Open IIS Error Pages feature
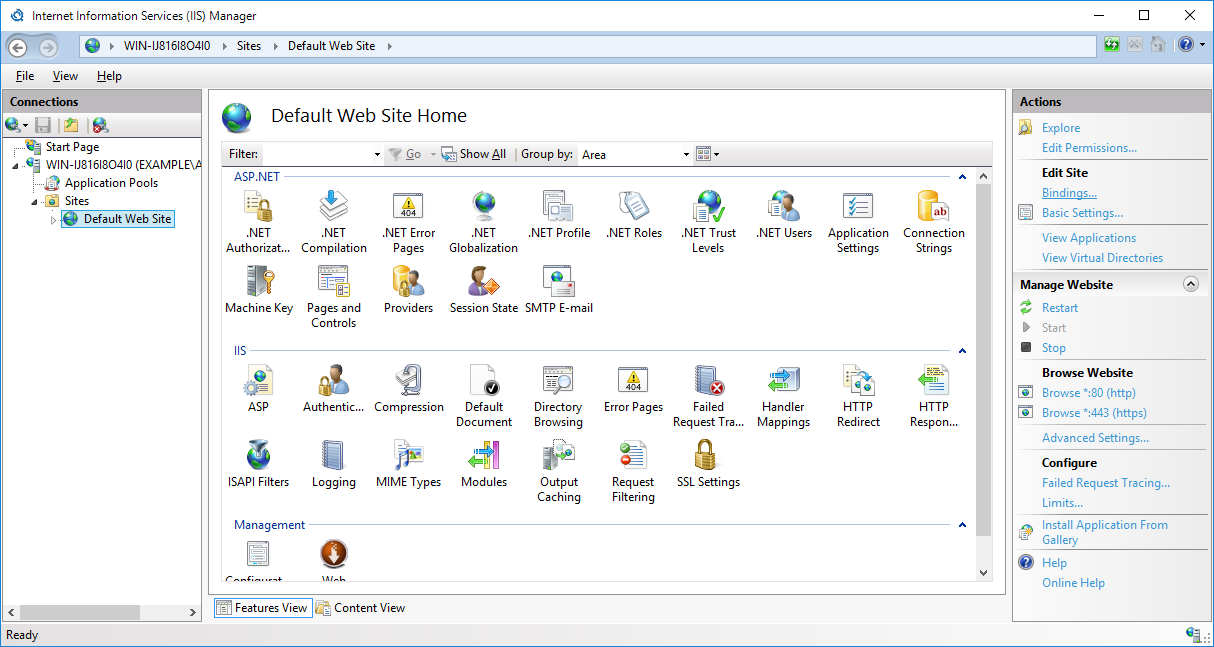The width and height of the screenshot is (1214, 647). 634,389
